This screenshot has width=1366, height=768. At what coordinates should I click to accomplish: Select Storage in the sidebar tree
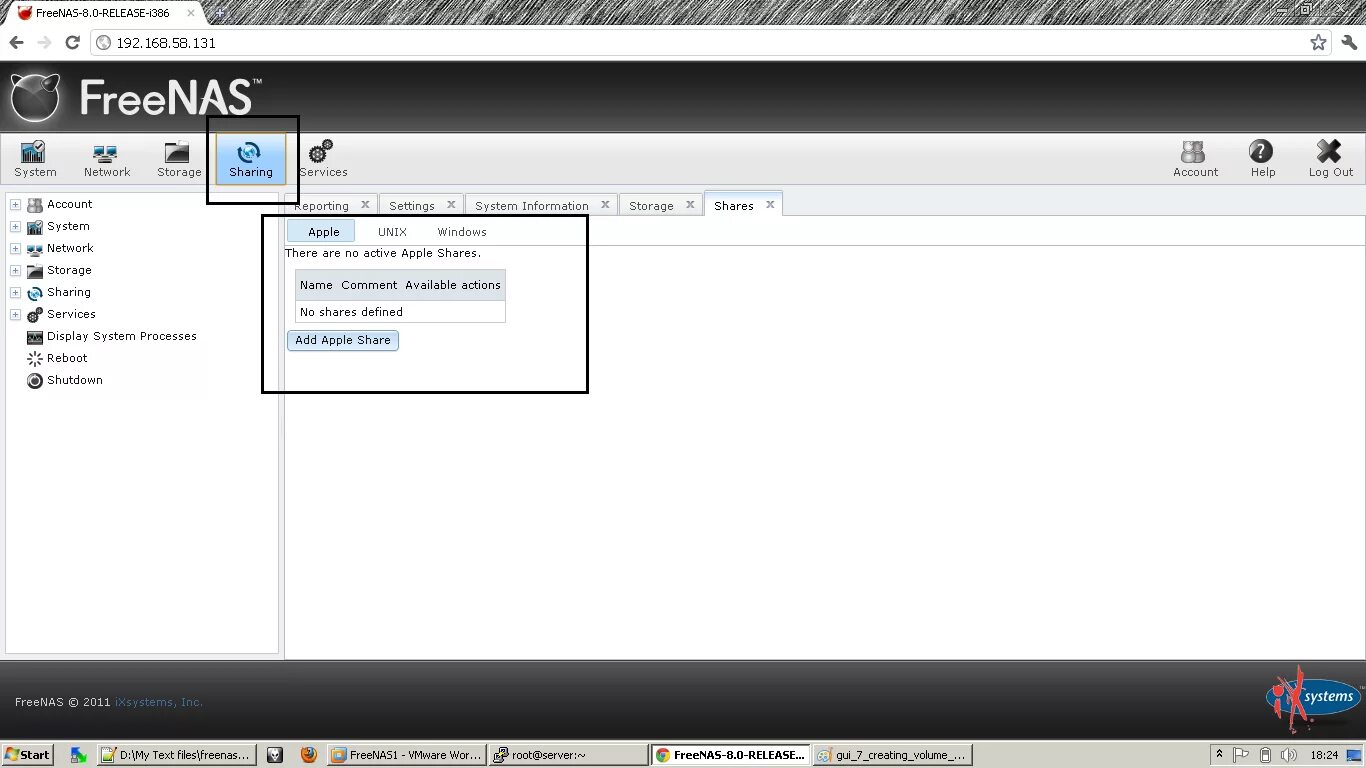click(69, 270)
